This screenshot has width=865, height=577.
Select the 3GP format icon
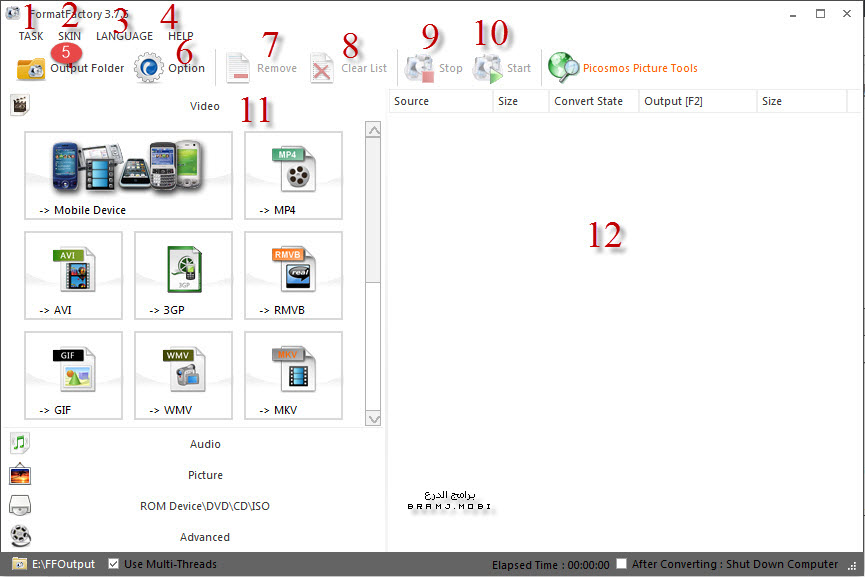pyautogui.click(x=183, y=276)
